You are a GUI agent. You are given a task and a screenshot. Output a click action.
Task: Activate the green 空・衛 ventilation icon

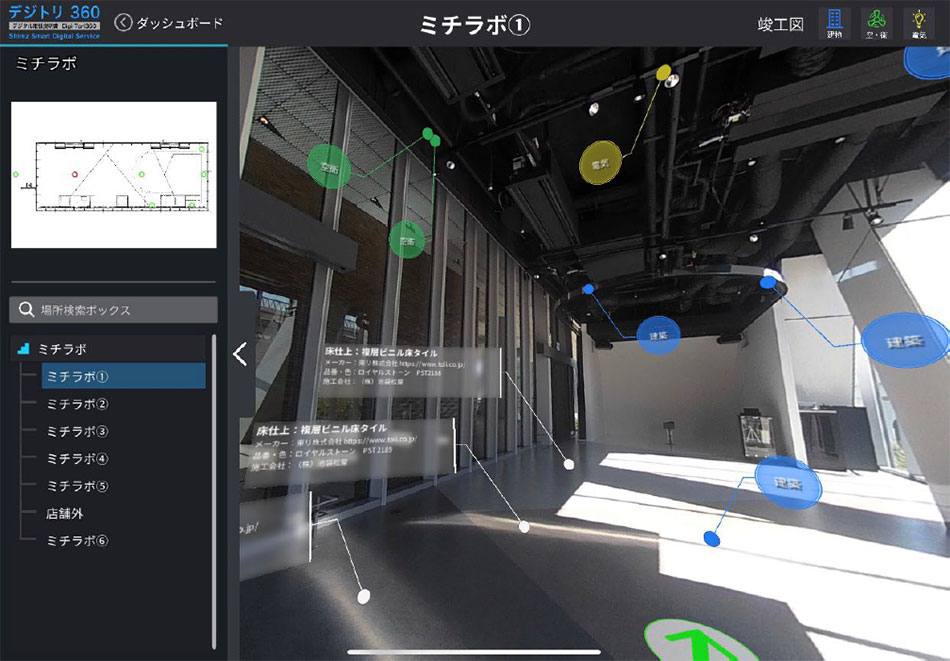[877, 20]
